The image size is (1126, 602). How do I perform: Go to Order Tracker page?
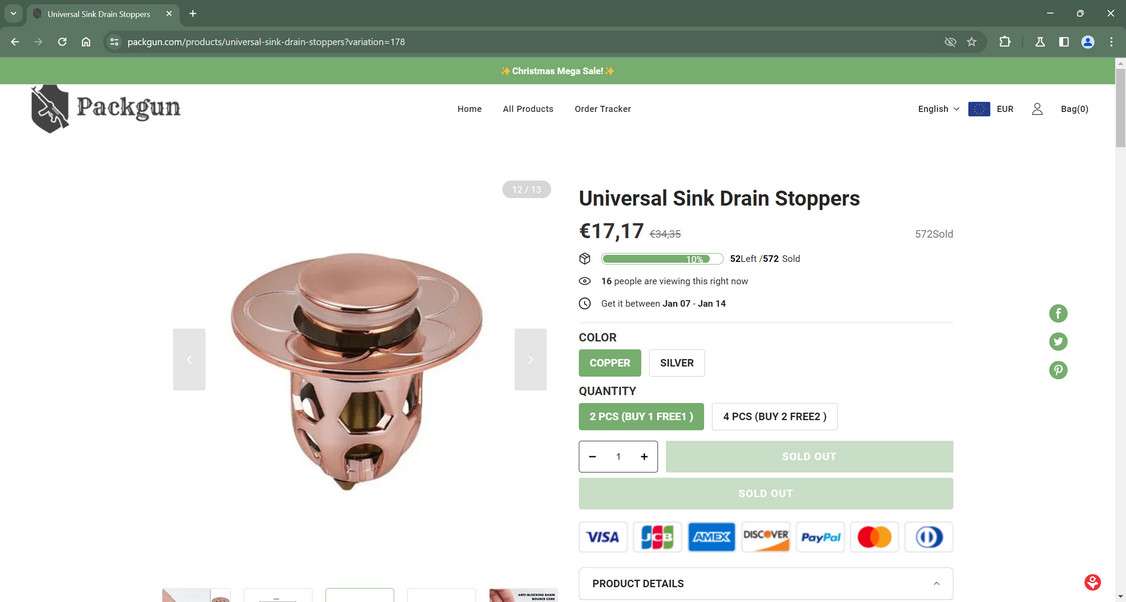tap(602, 109)
